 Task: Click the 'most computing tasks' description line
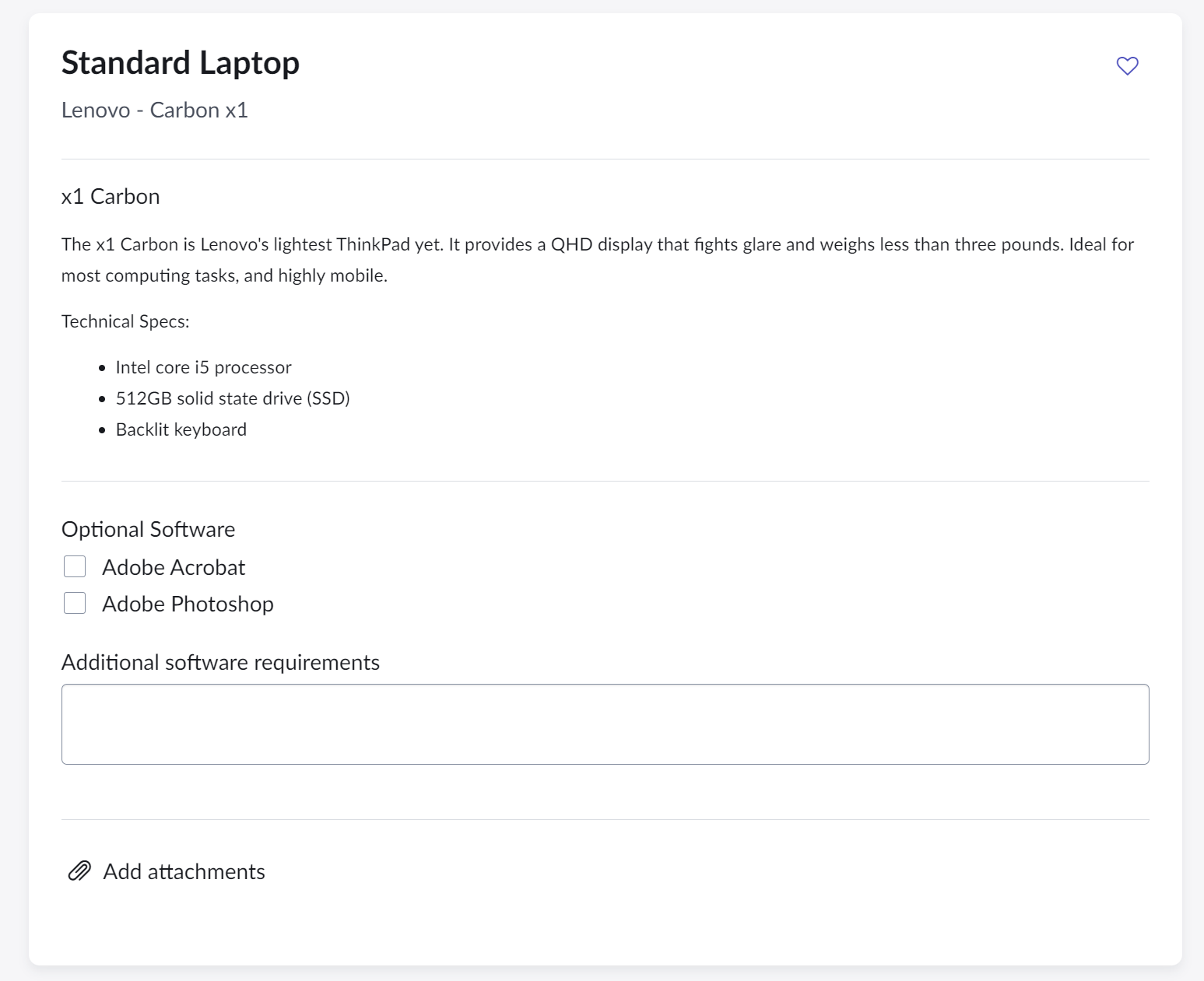224,276
